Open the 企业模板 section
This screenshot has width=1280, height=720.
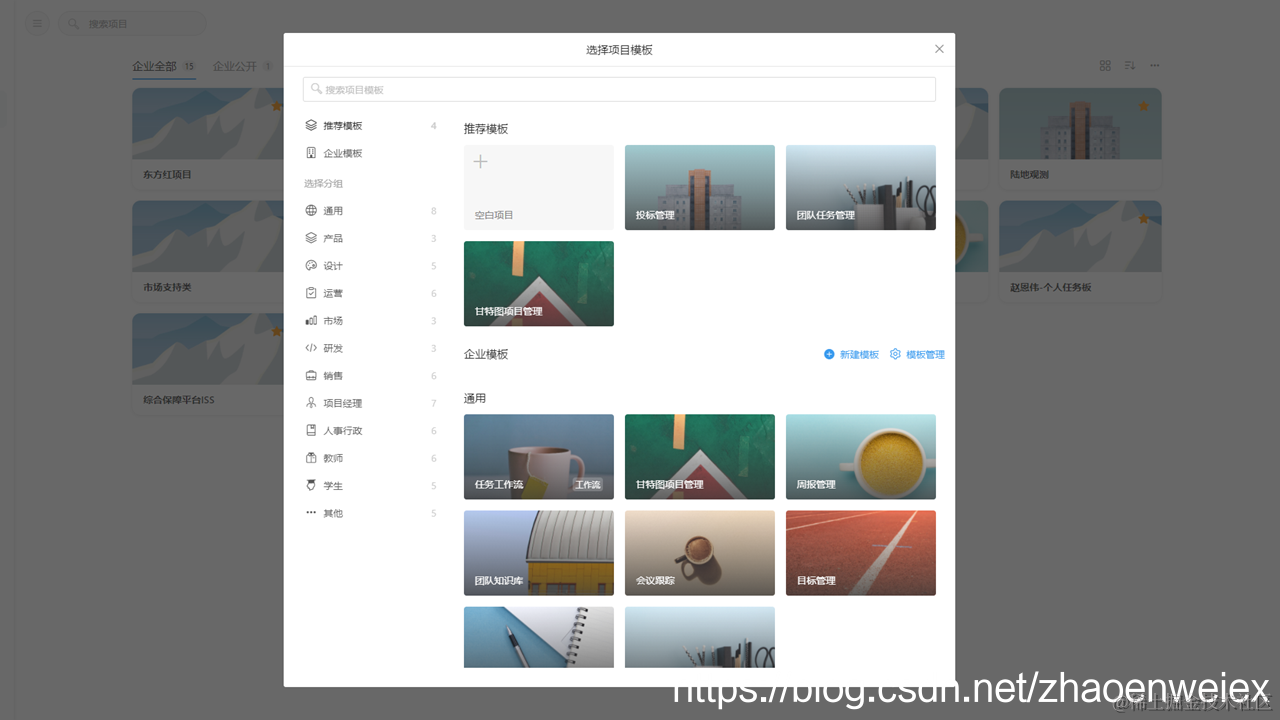(311, 152)
